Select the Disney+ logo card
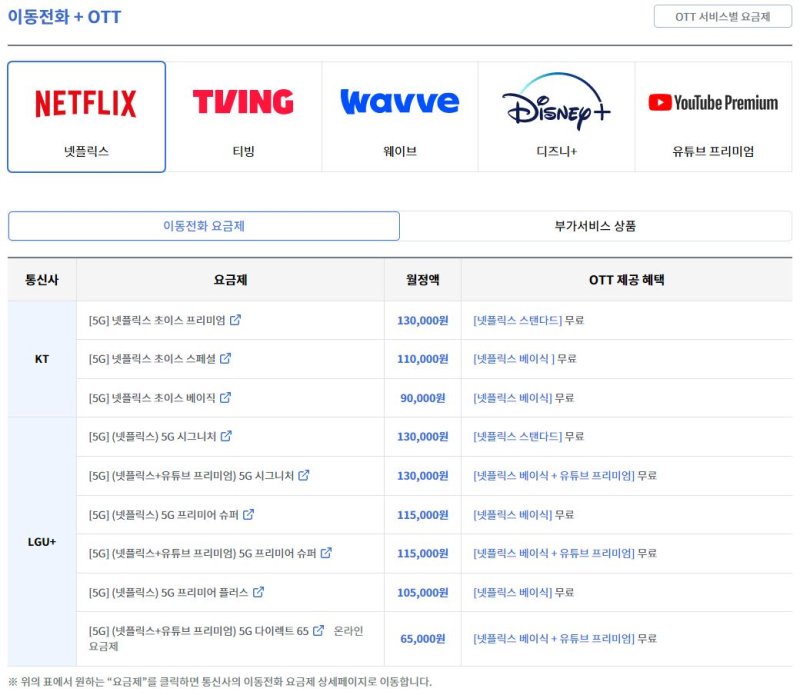The image size is (800, 695). [x=556, y=117]
